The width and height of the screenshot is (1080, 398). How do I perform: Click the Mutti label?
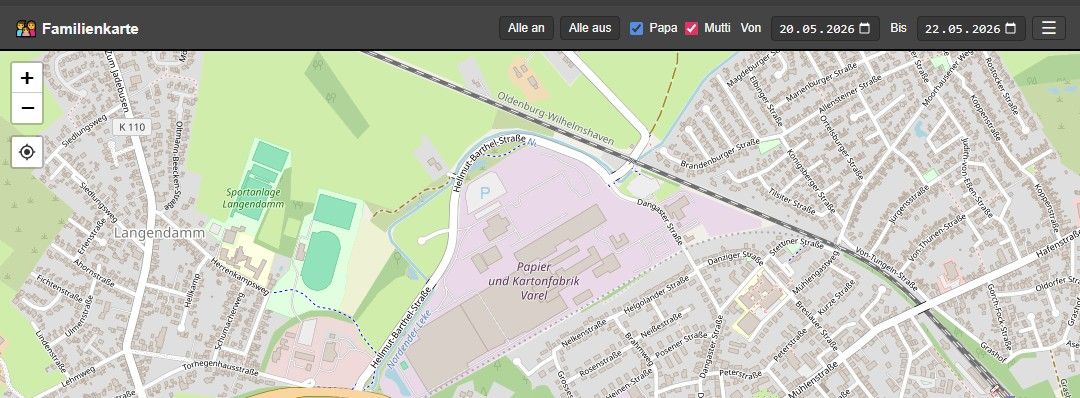click(x=717, y=28)
